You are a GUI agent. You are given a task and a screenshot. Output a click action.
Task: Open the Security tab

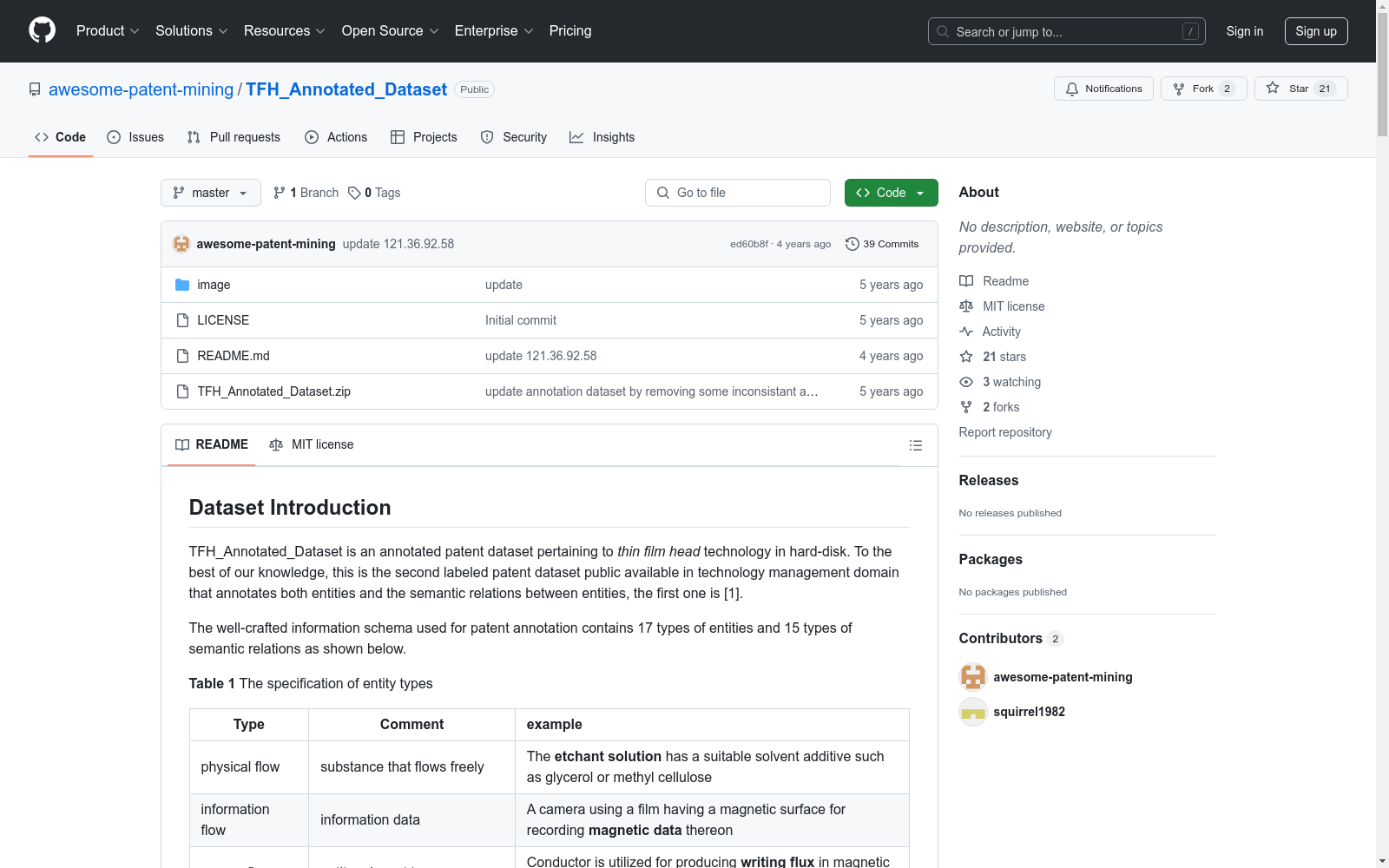point(514,137)
